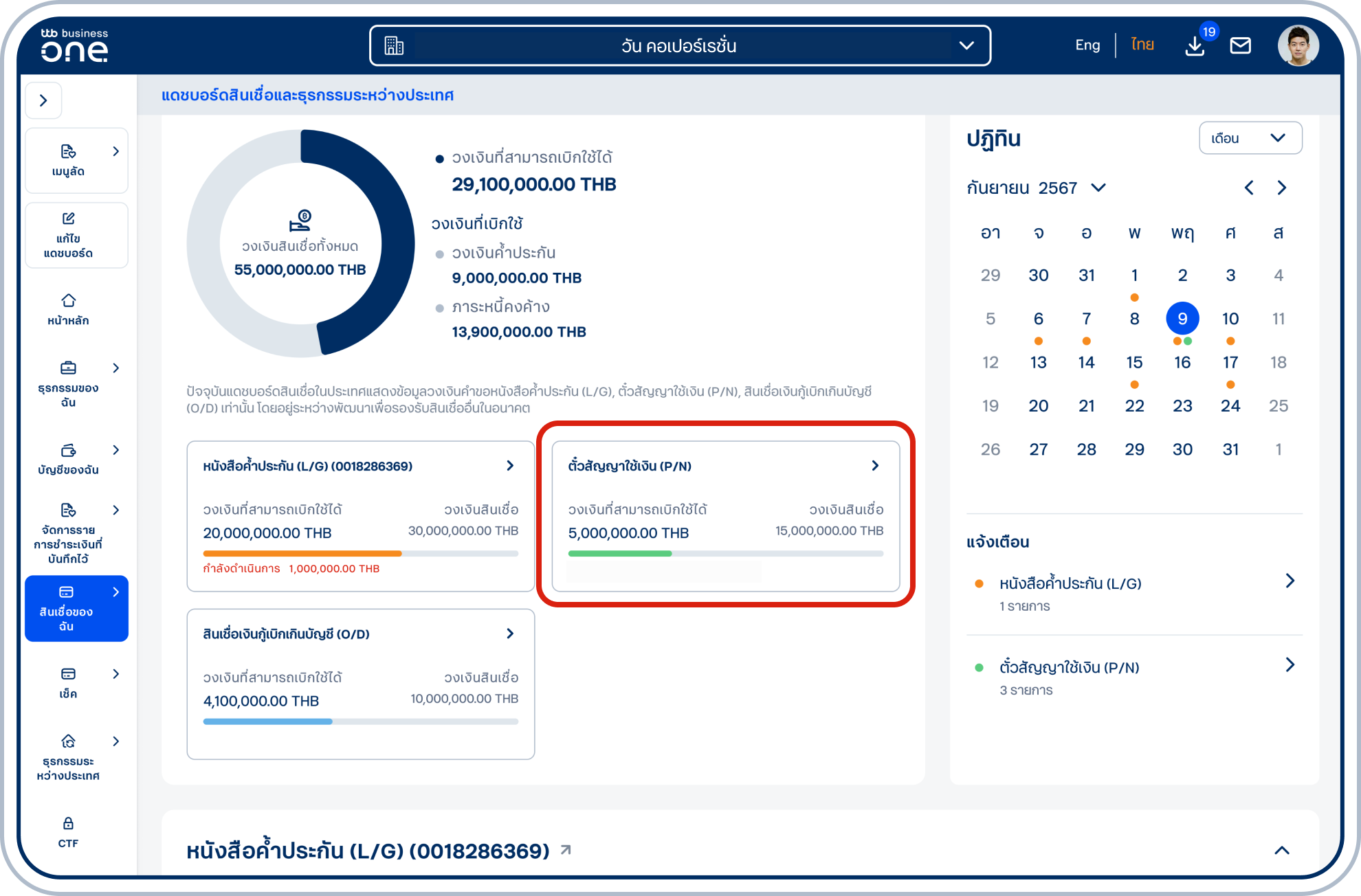1361x896 pixels.
Task: Open บัญชีของฉัน sidebar menu
Action: pyautogui.click(x=68, y=458)
